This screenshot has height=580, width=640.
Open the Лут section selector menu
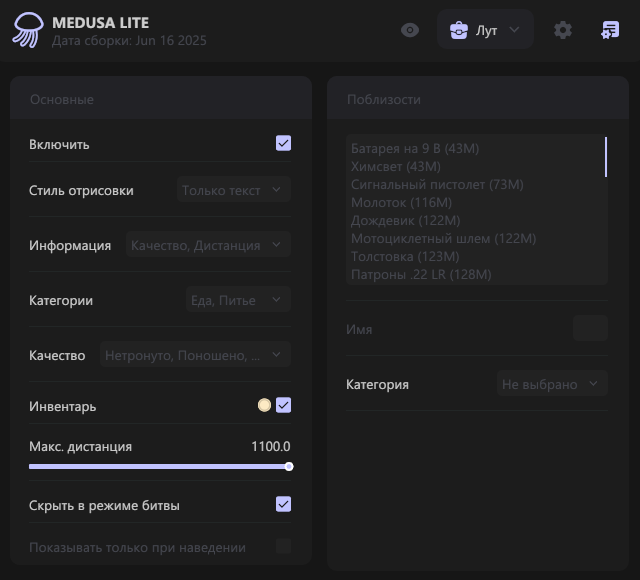coord(486,30)
